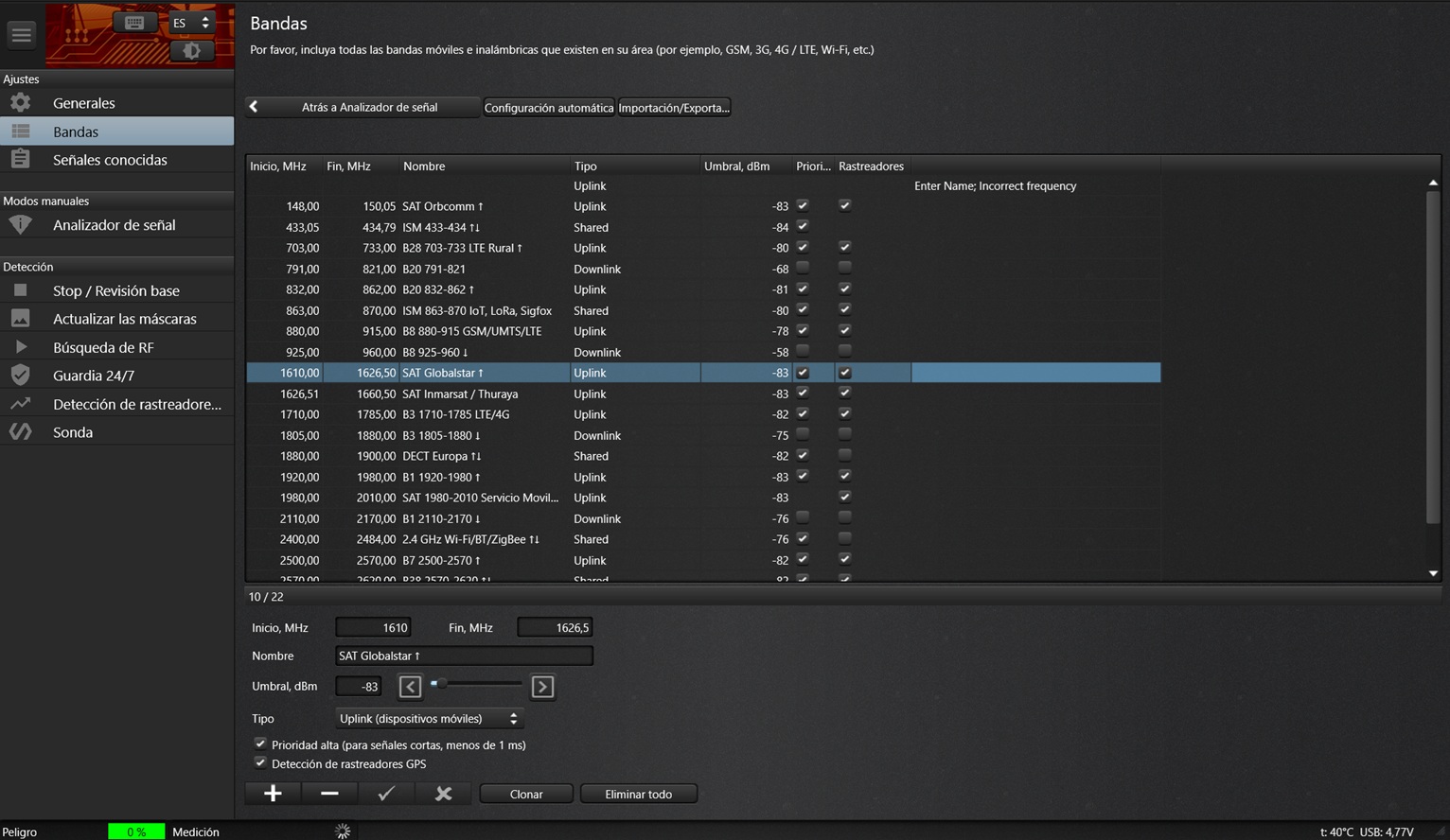Click Atrás a Analizador de señal button
1450x840 pixels.
pyautogui.click(x=363, y=107)
